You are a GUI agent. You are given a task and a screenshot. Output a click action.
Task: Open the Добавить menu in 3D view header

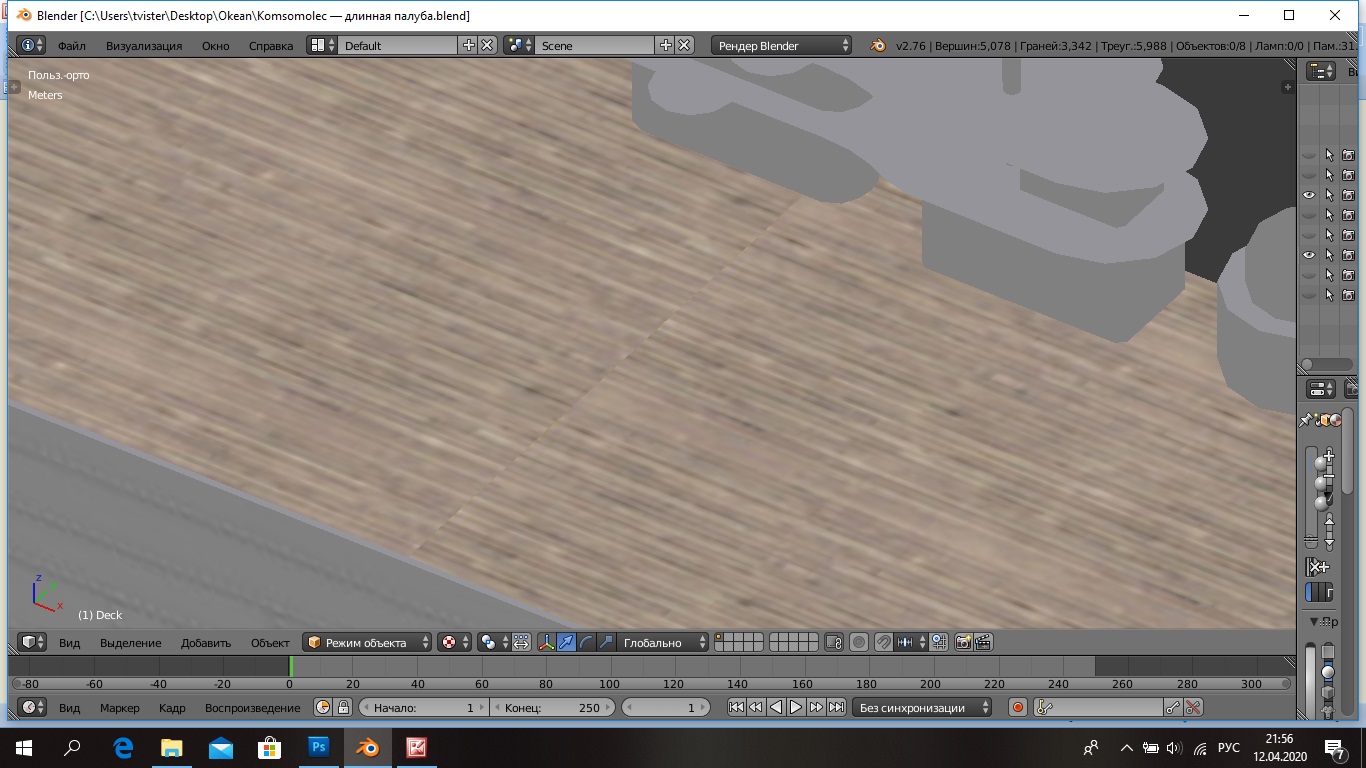pyautogui.click(x=206, y=643)
